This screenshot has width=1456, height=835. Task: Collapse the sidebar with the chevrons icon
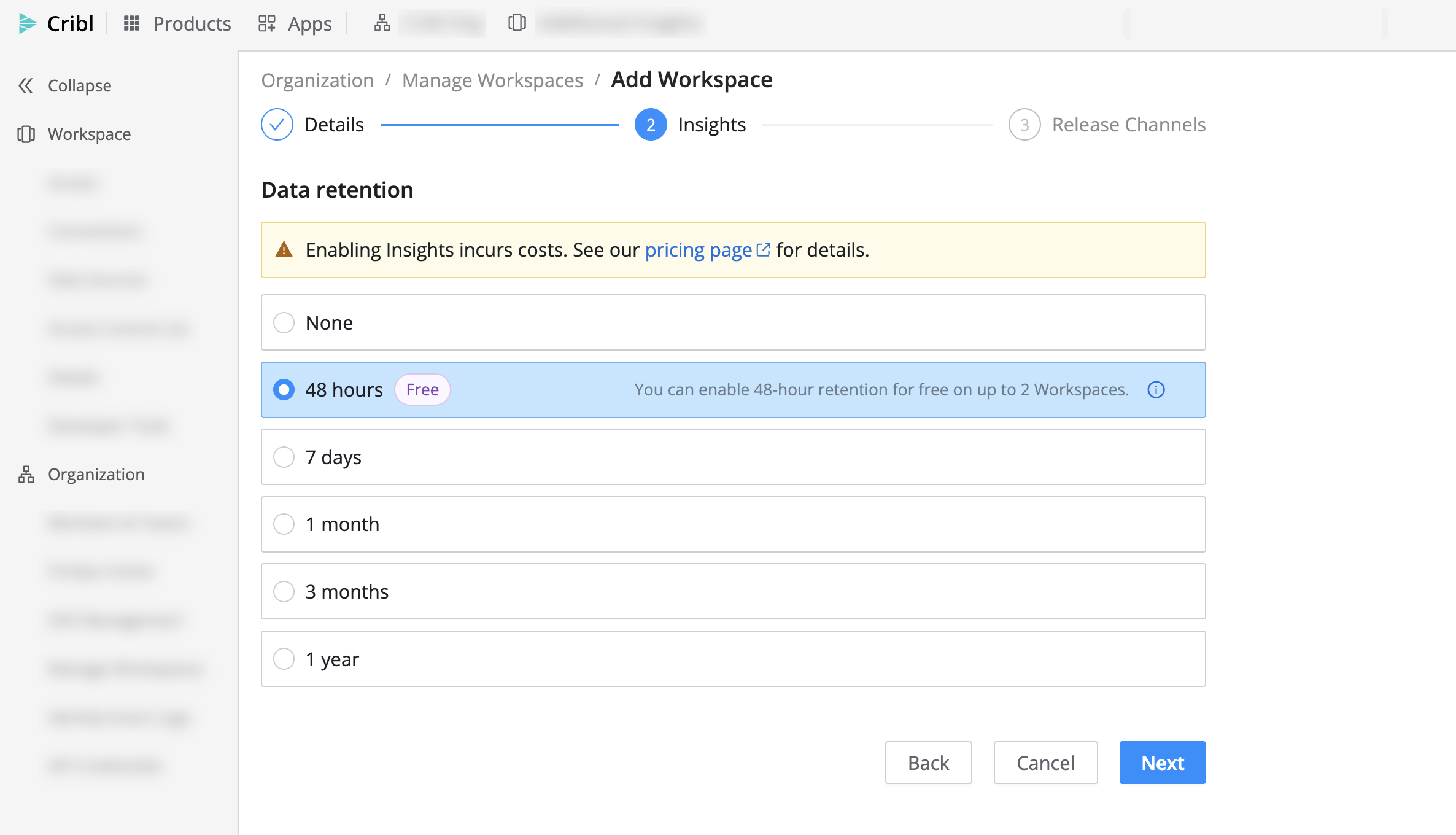26,85
